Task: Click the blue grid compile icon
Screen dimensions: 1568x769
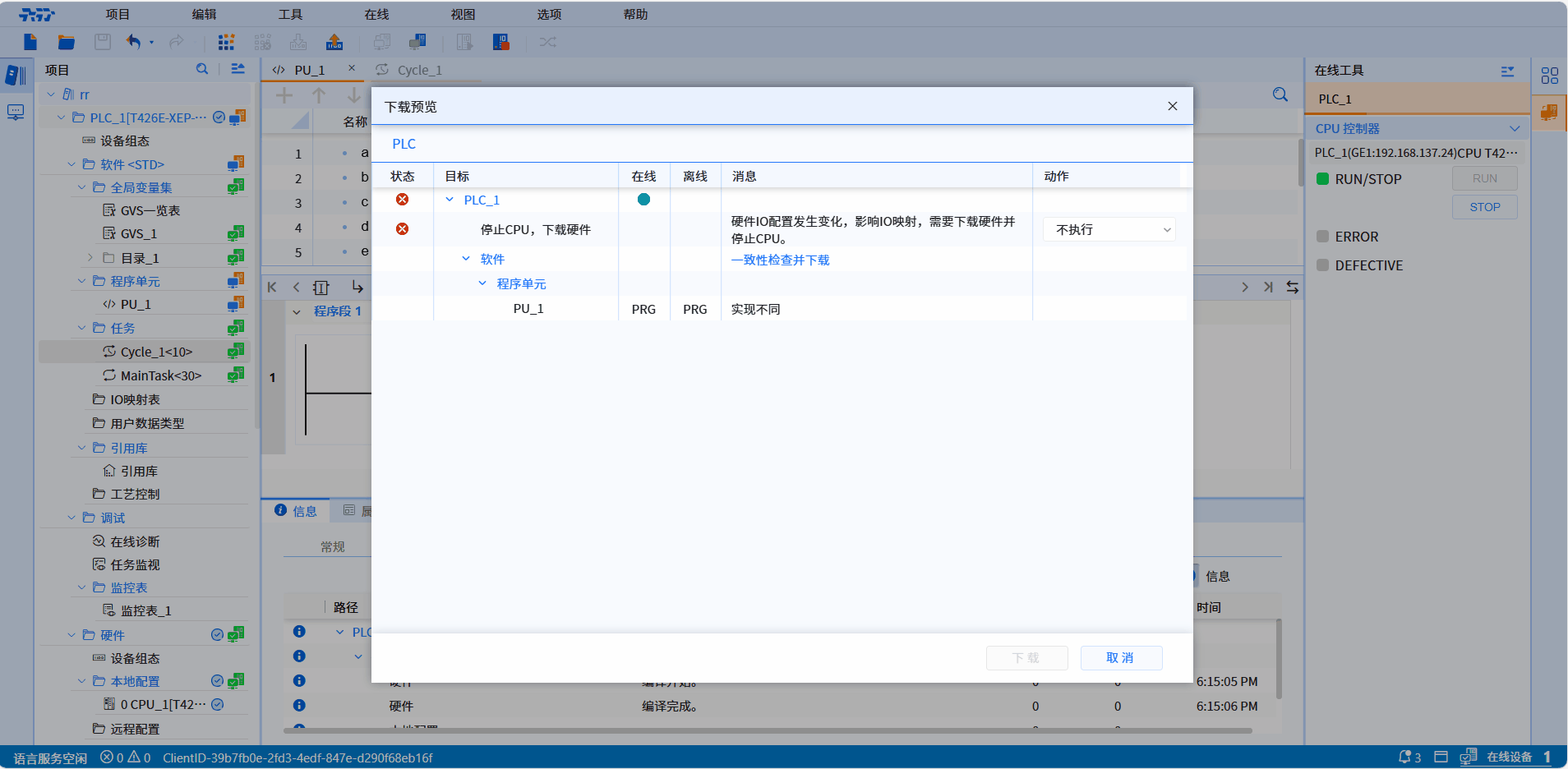Action: (226, 42)
